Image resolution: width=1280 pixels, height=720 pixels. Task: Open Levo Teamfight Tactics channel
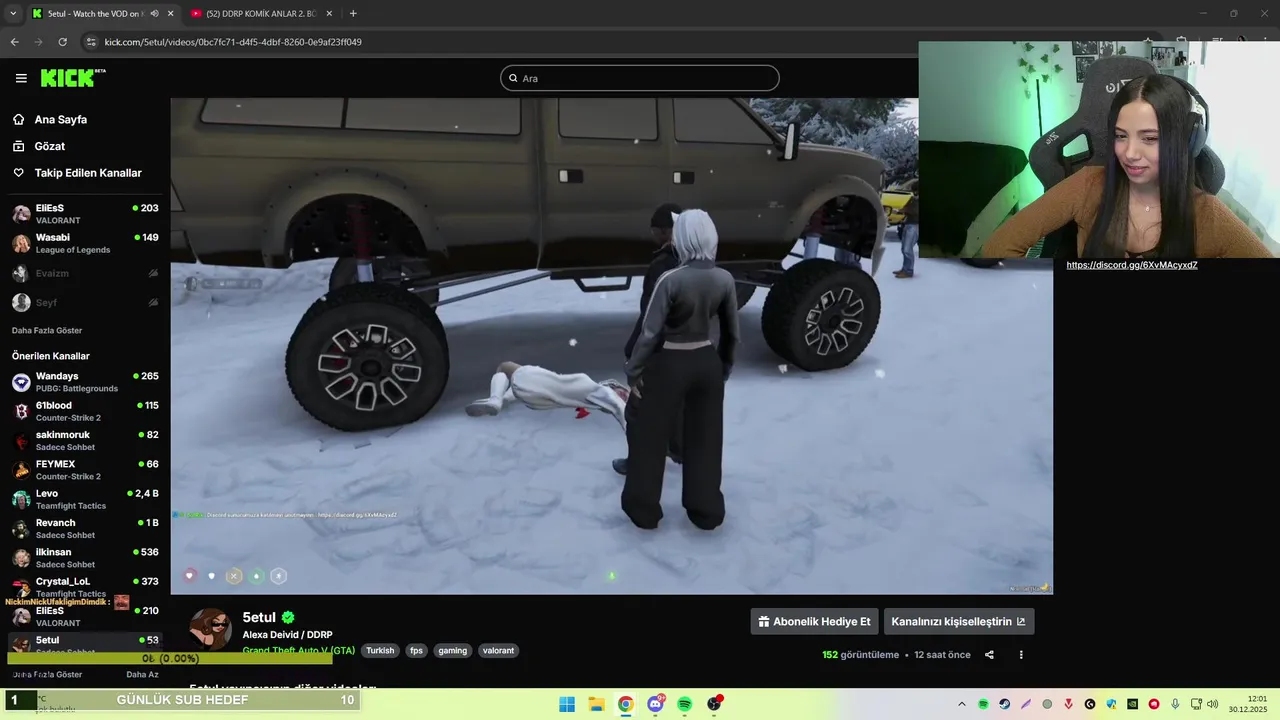(x=85, y=499)
